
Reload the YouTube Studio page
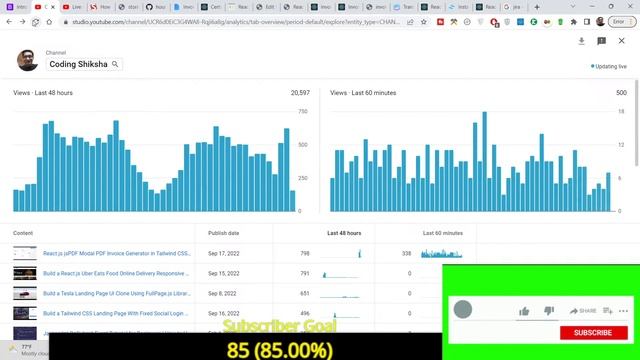click(x=36, y=22)
